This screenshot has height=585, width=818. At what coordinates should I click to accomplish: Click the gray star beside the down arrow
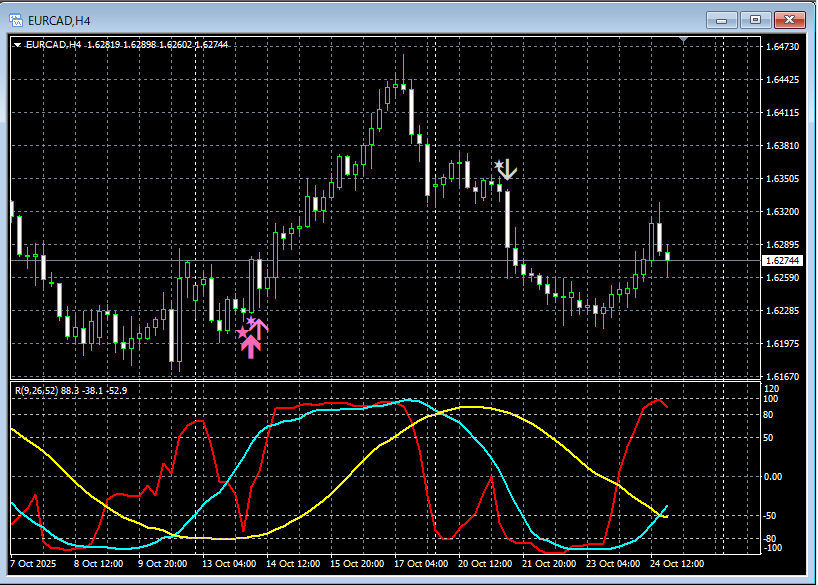click(x=498, y=163)
